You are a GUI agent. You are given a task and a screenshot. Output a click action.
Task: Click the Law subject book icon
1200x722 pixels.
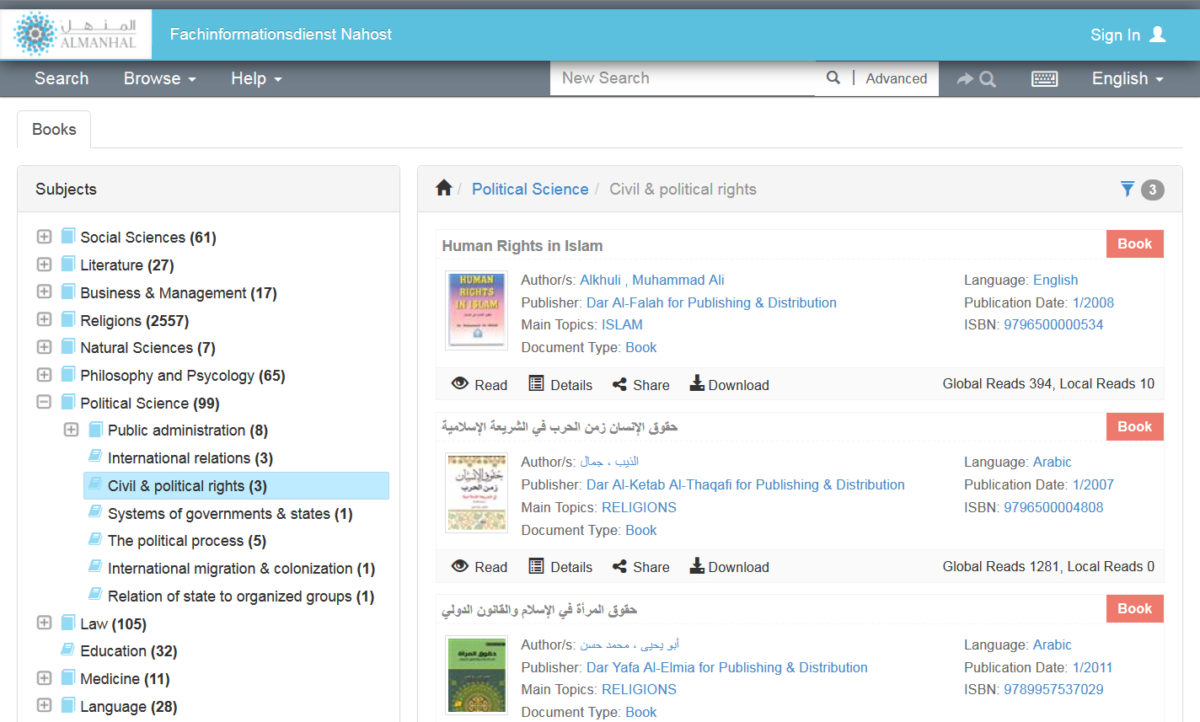(x=68, y=623)
